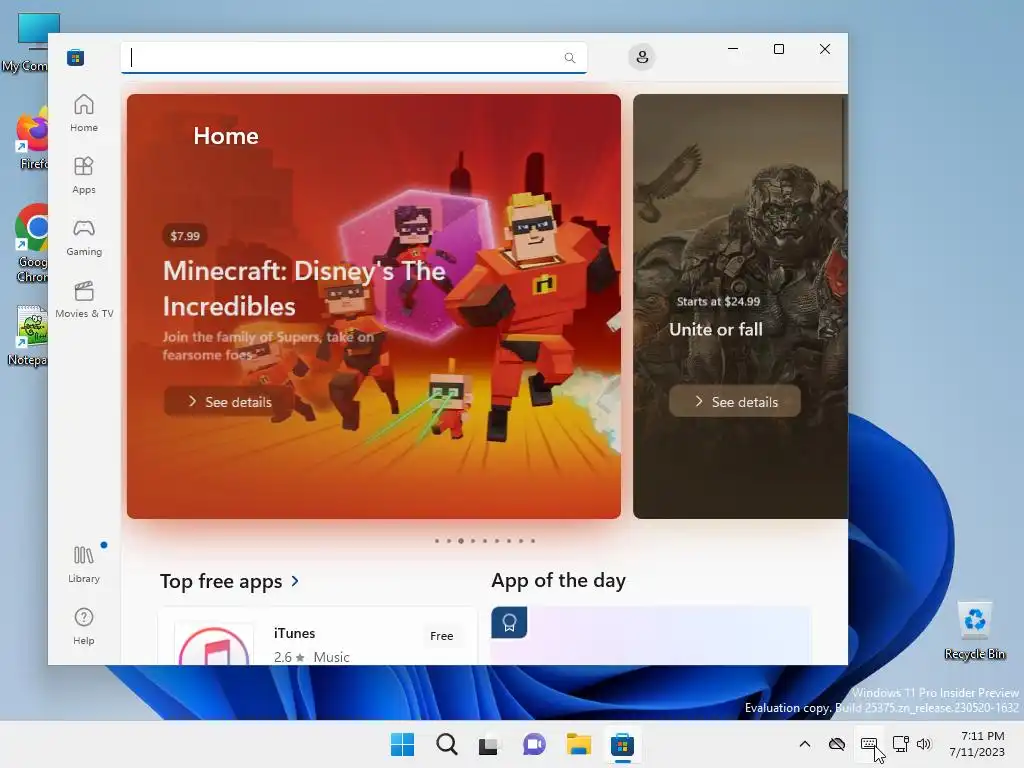Open the Library in the sidebar
Viewport: 1024px width, 768px height.
pyautogui.click(x=84, y=564)
